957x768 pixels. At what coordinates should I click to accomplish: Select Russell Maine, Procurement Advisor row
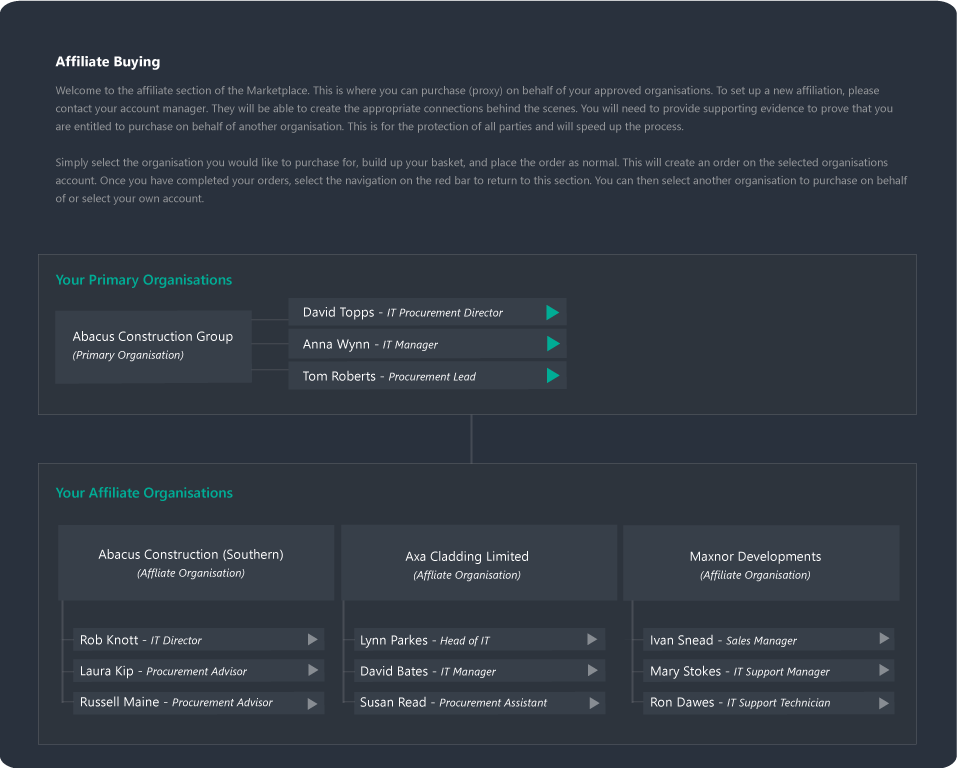click(x=198, y=703)
